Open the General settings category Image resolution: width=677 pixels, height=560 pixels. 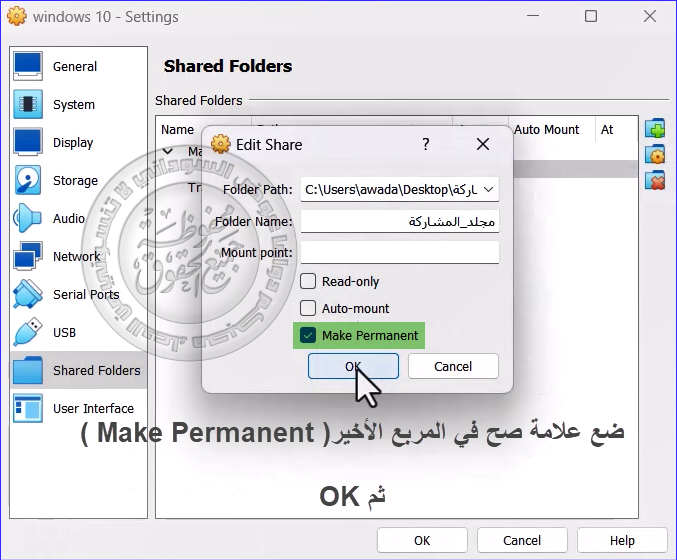(x=74, y=67)
